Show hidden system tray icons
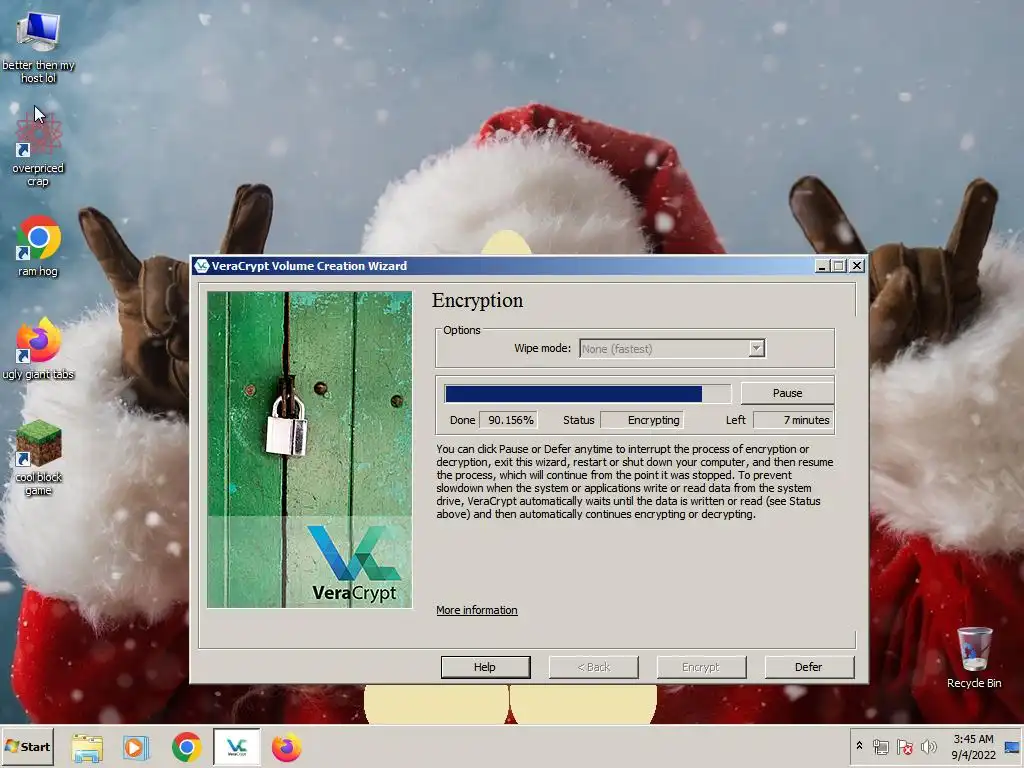This screenshot has height=768, width=1024. pyautogui.click(x=859, y=746)
